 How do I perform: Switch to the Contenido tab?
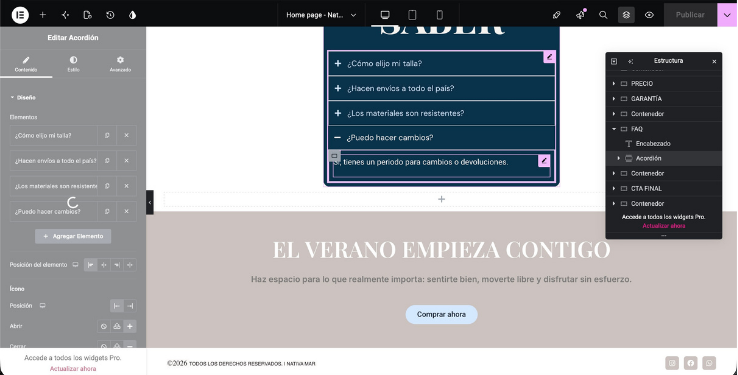[26, 64]
